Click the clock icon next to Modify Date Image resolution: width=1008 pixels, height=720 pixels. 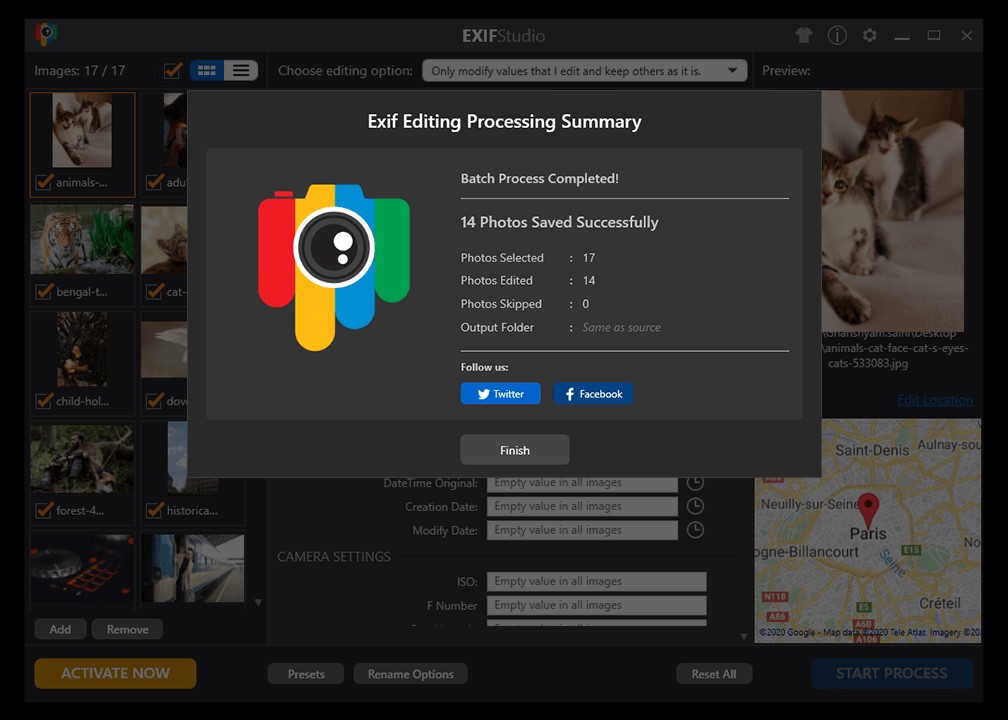point(695,530)
